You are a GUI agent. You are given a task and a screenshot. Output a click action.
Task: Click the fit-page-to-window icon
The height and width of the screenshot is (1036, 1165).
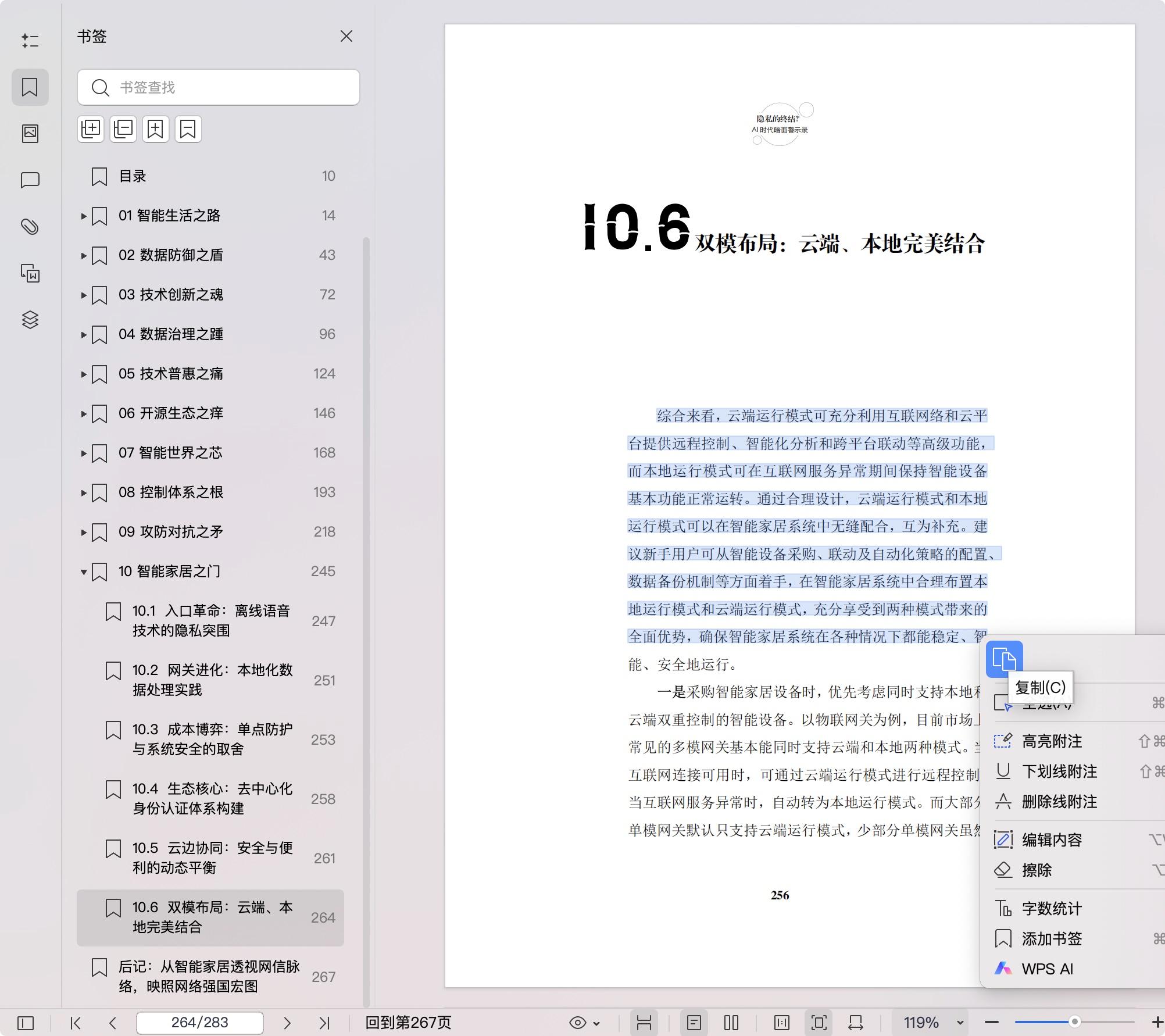(819, 1022)
